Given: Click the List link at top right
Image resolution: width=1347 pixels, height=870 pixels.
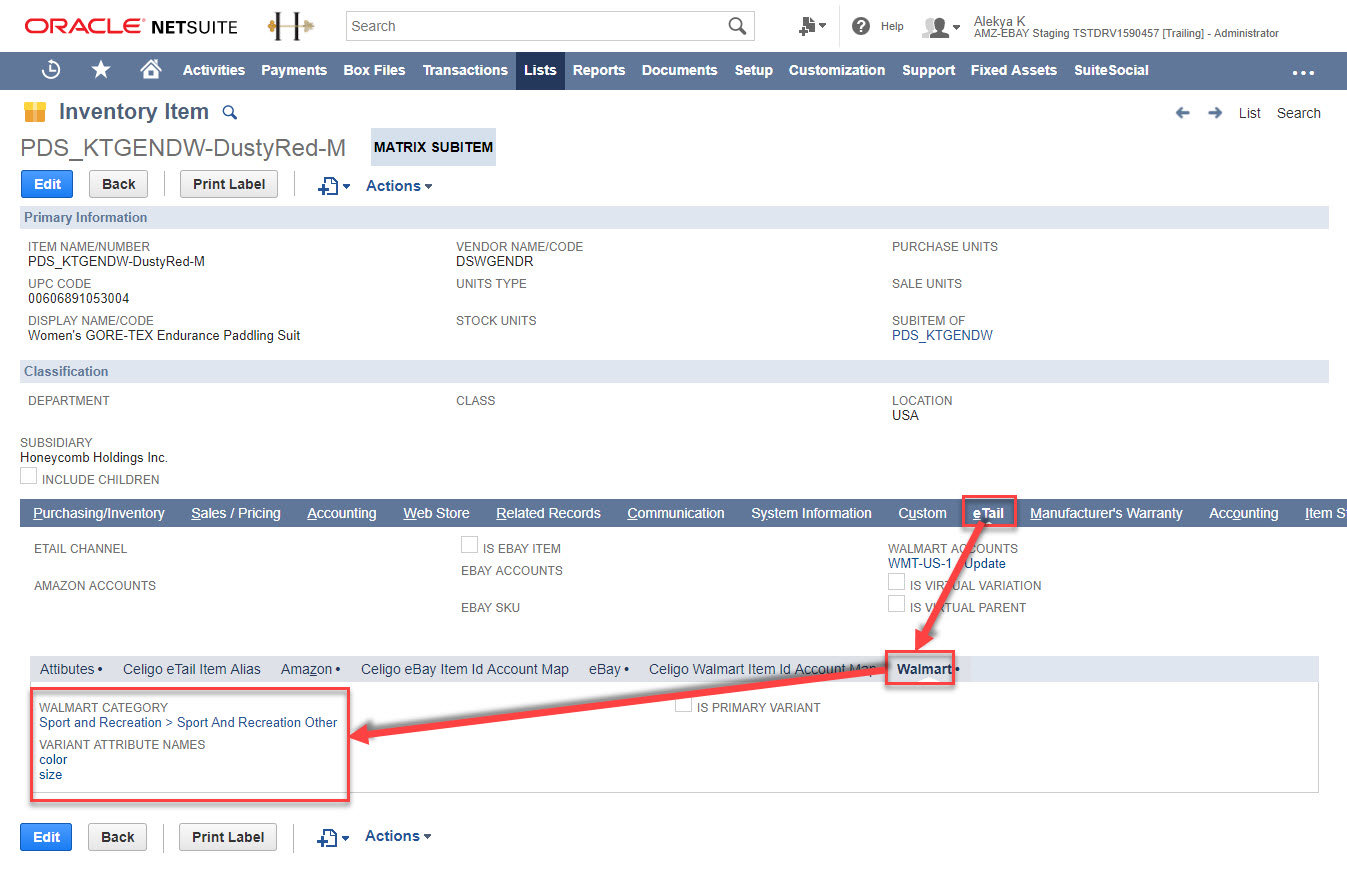Looking at the screenshot, I should pos(1250,113).
